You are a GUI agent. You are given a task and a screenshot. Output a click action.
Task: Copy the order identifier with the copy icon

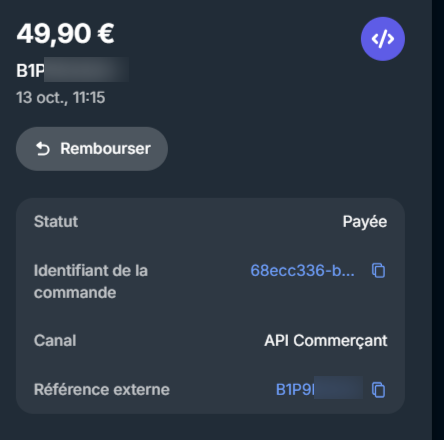pos(378,270)
